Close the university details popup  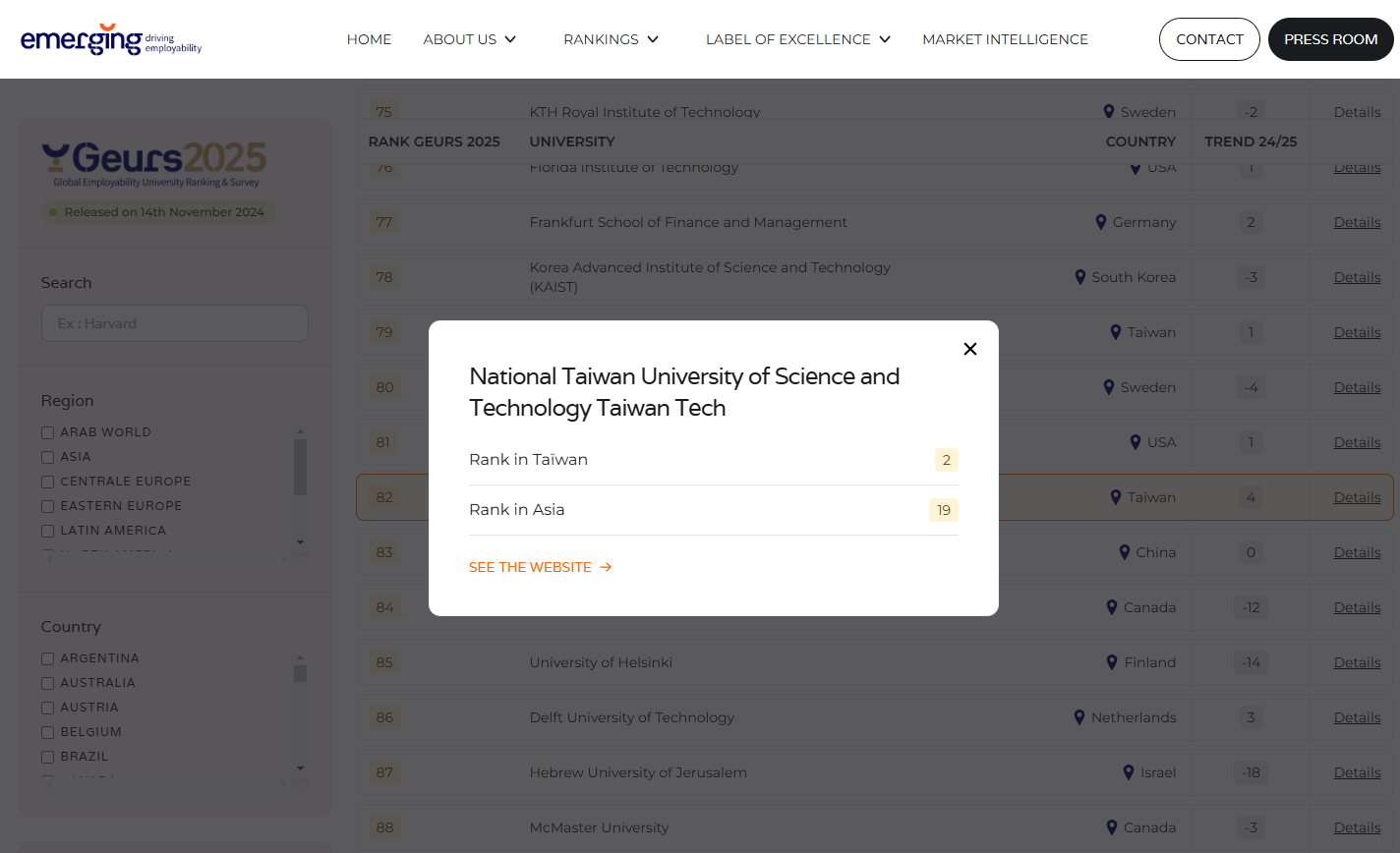tap(970, 349)
